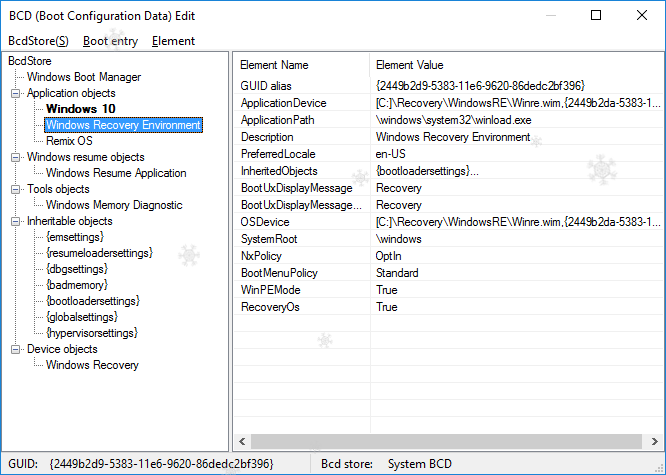Select the SystemRoot element row

449,239
